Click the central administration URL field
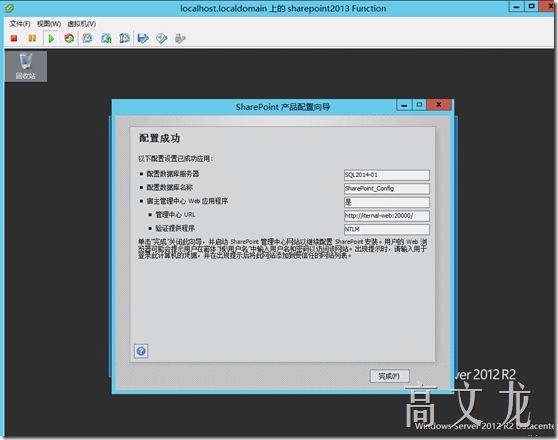This screenshot has height=440, width=558. tap(387, 216)
